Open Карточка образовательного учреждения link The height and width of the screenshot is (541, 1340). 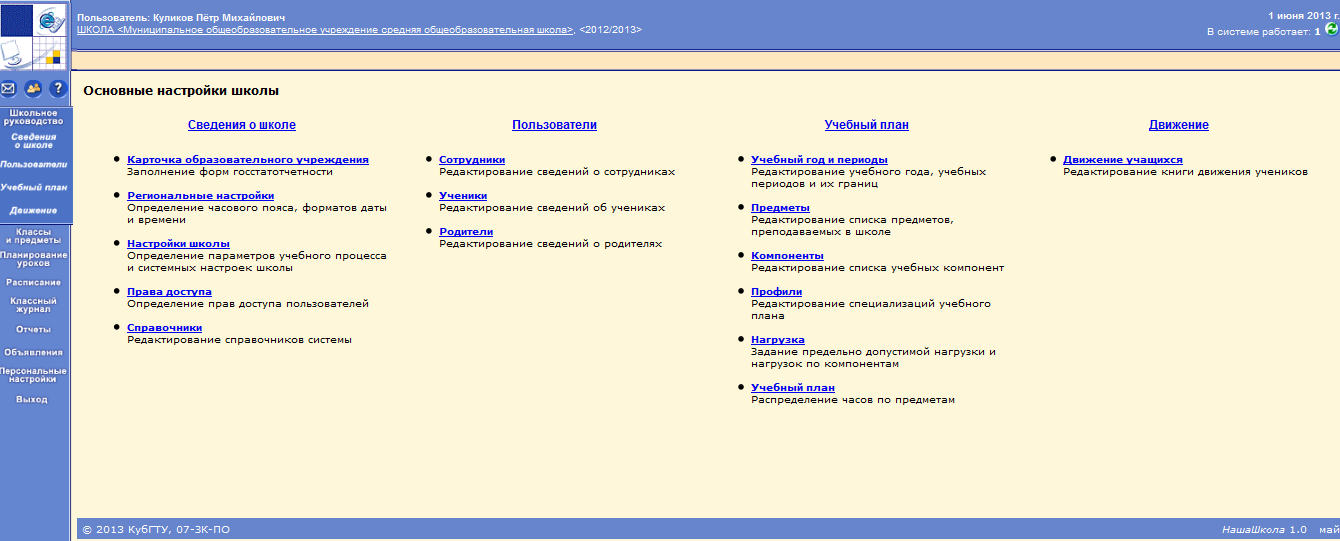coord(248,159)
